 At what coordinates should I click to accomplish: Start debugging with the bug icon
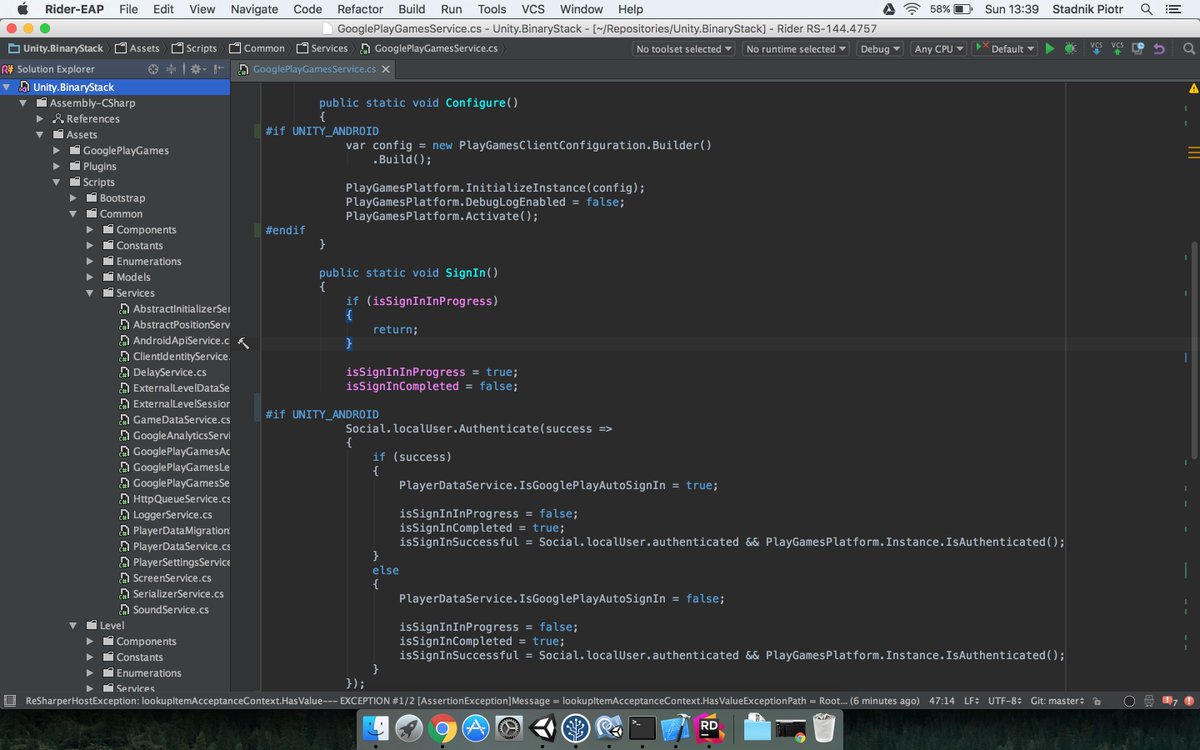(x=1070, y=48)
